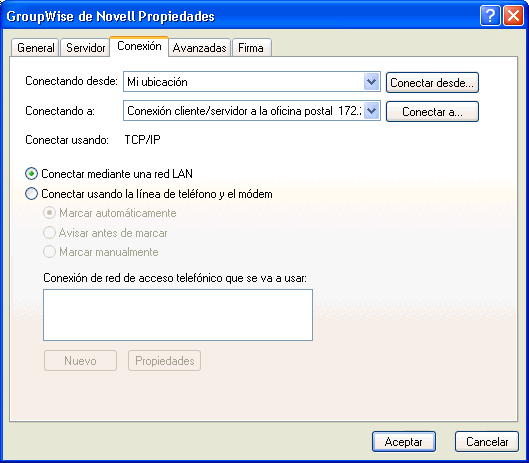Dismiss dialog with Cancelar button
529x463 pixels.
point(487,441)
